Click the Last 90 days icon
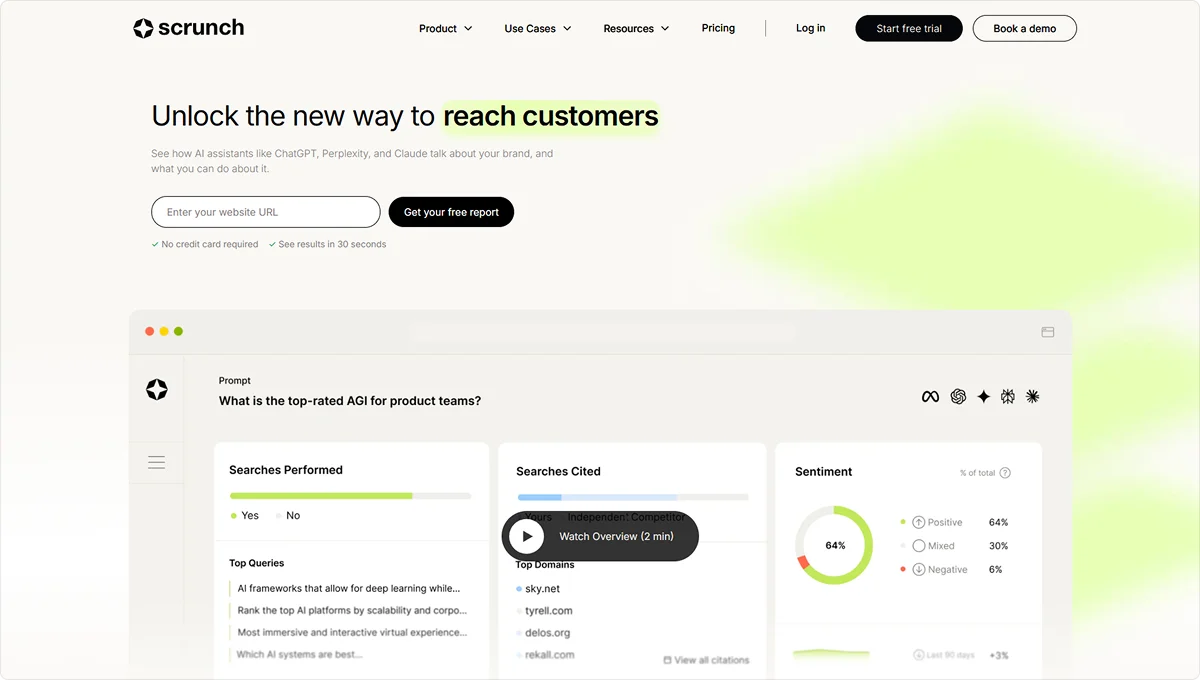1200x680 pixels. tap(918, 655)
